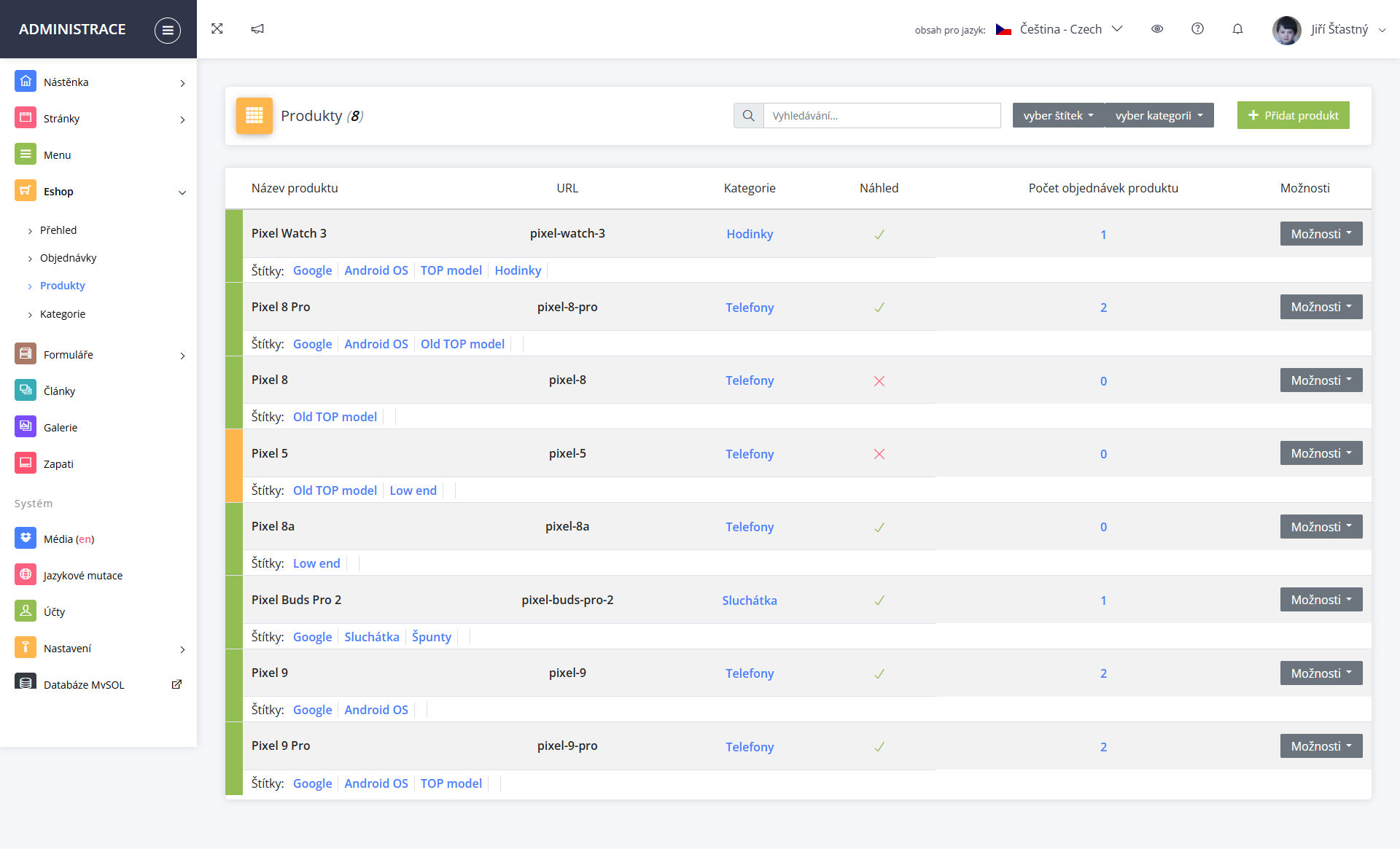Open Hodinky category link for Pixel Watch 3
1400x849 pixels.
[750, 234]
